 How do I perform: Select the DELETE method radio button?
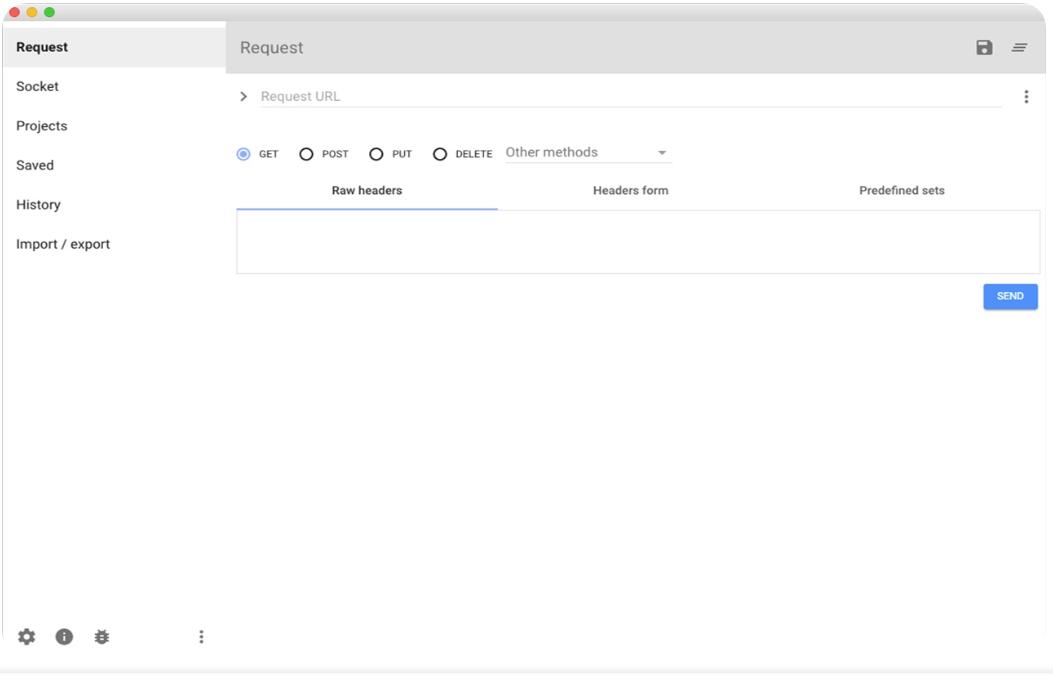coord(440,154)
